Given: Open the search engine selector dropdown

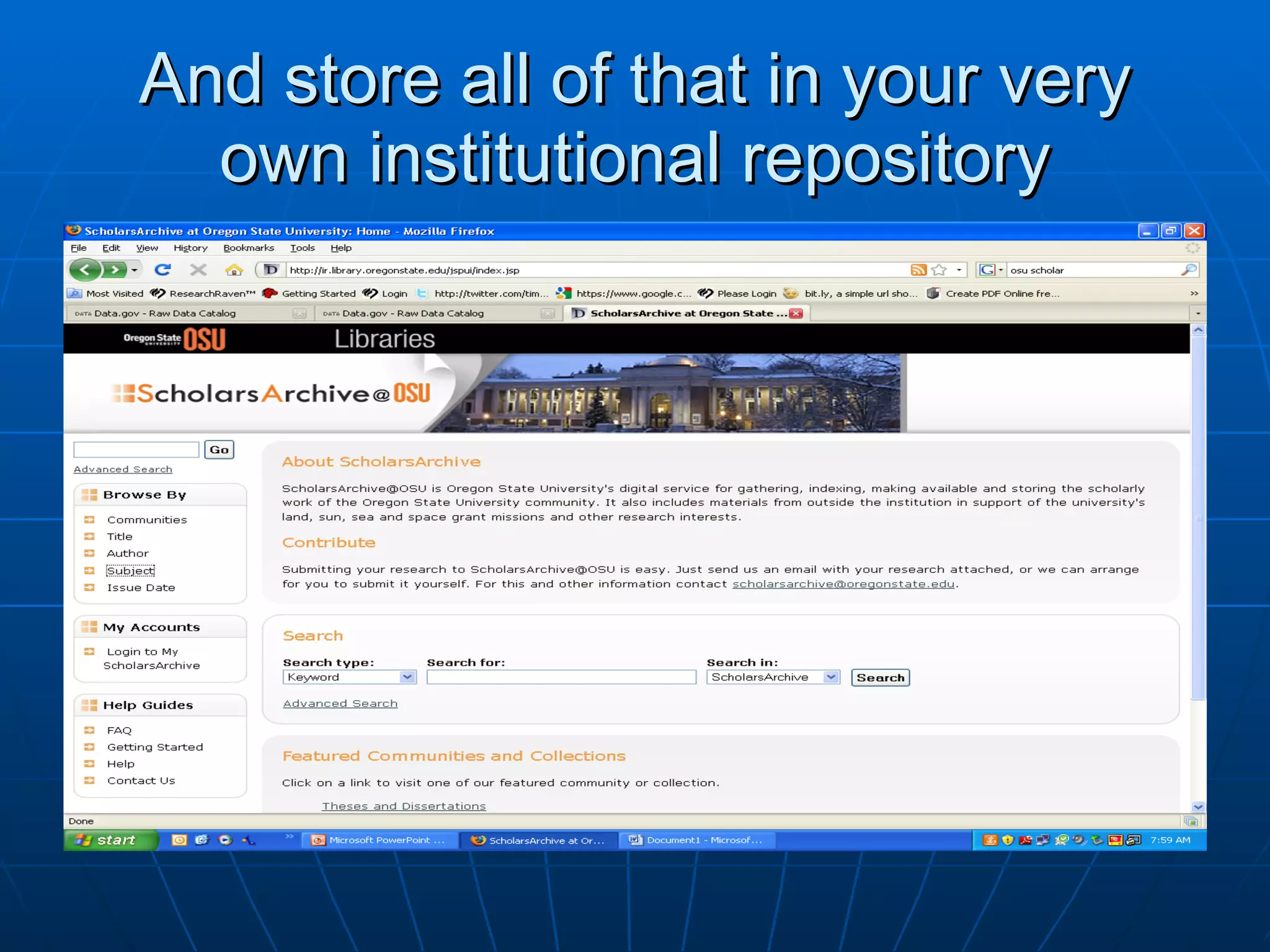Looking at the screenshot, I should [991, 270].
